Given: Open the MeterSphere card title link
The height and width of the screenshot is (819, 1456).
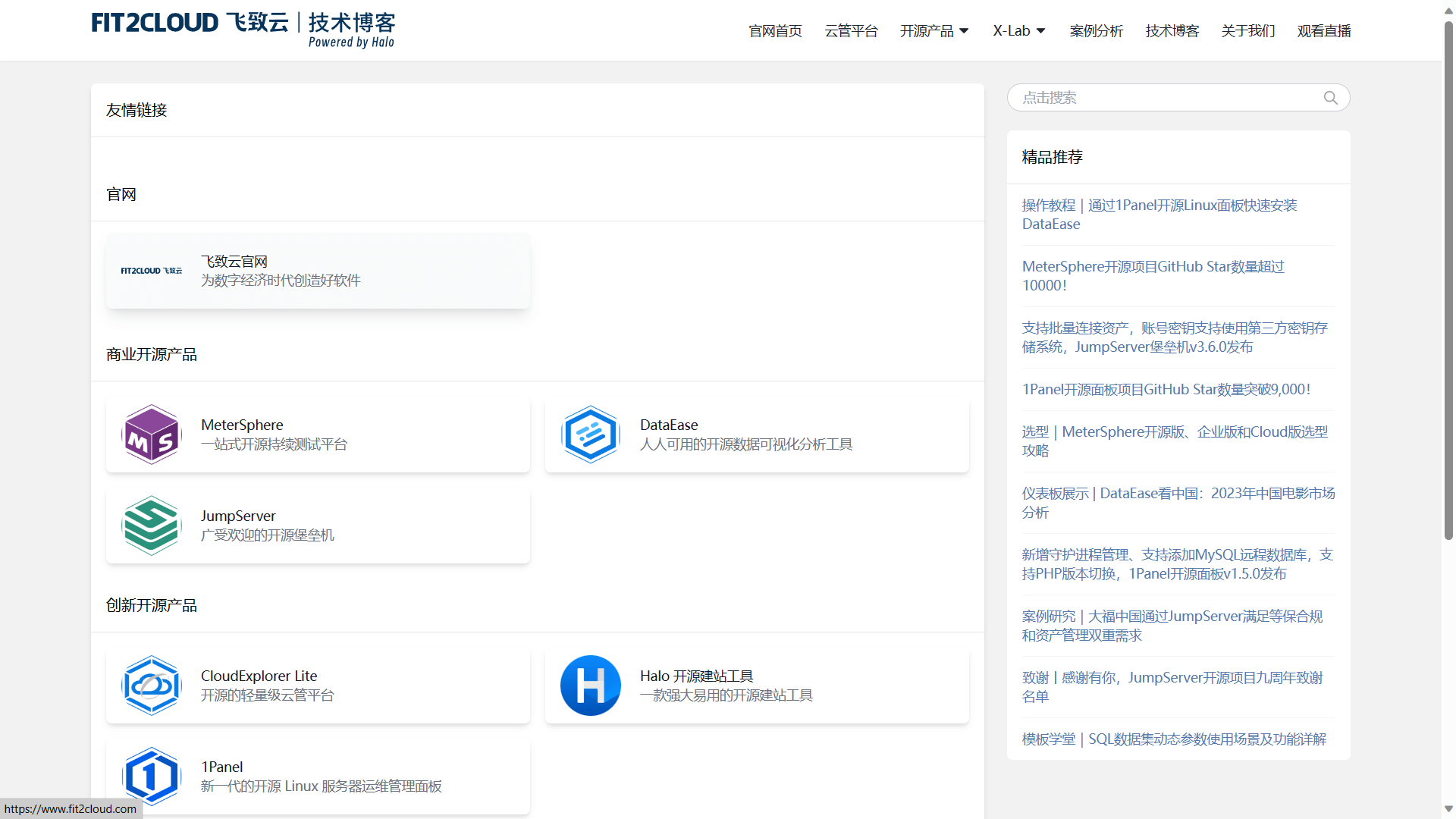Looking at the screenshot, I should pos(242,425).
